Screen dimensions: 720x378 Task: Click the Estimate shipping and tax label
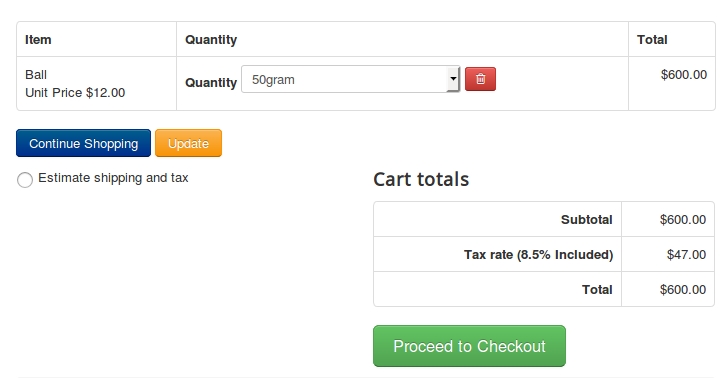[x=113, y=178]
